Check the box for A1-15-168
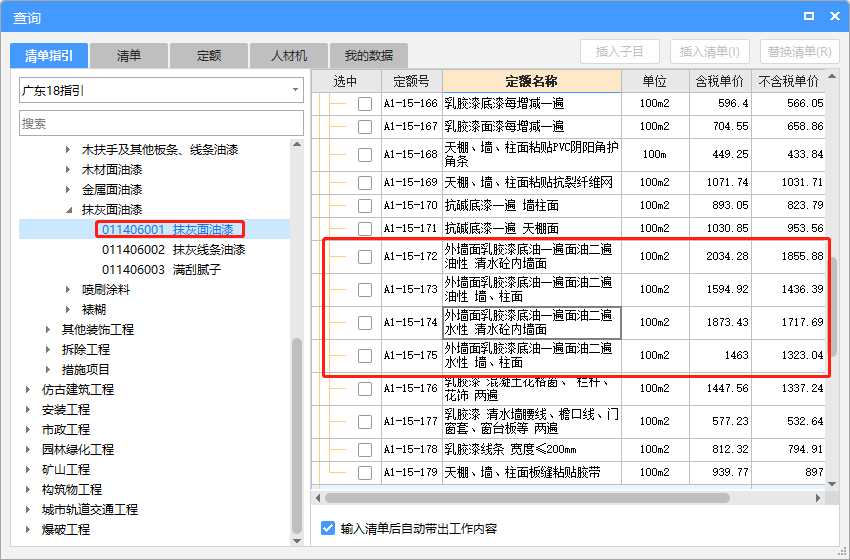This screenshot has height=560, width=850. click(x=365, y=155)
